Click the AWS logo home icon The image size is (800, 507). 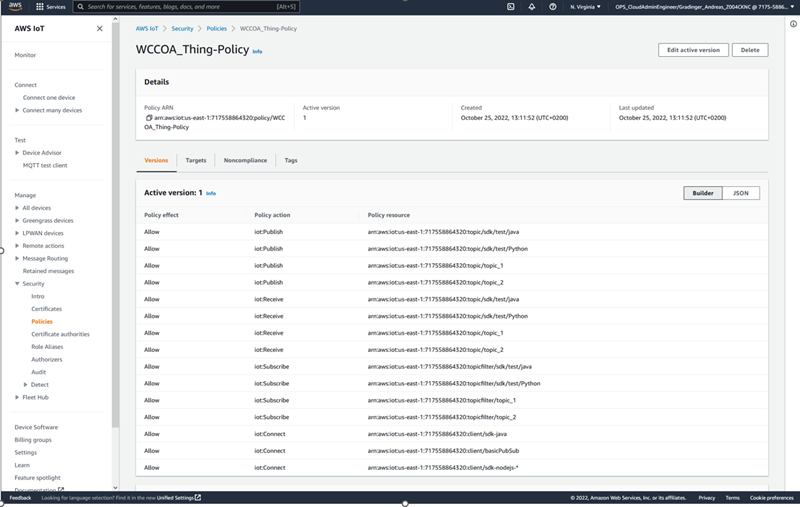click(x=15, y=6)
